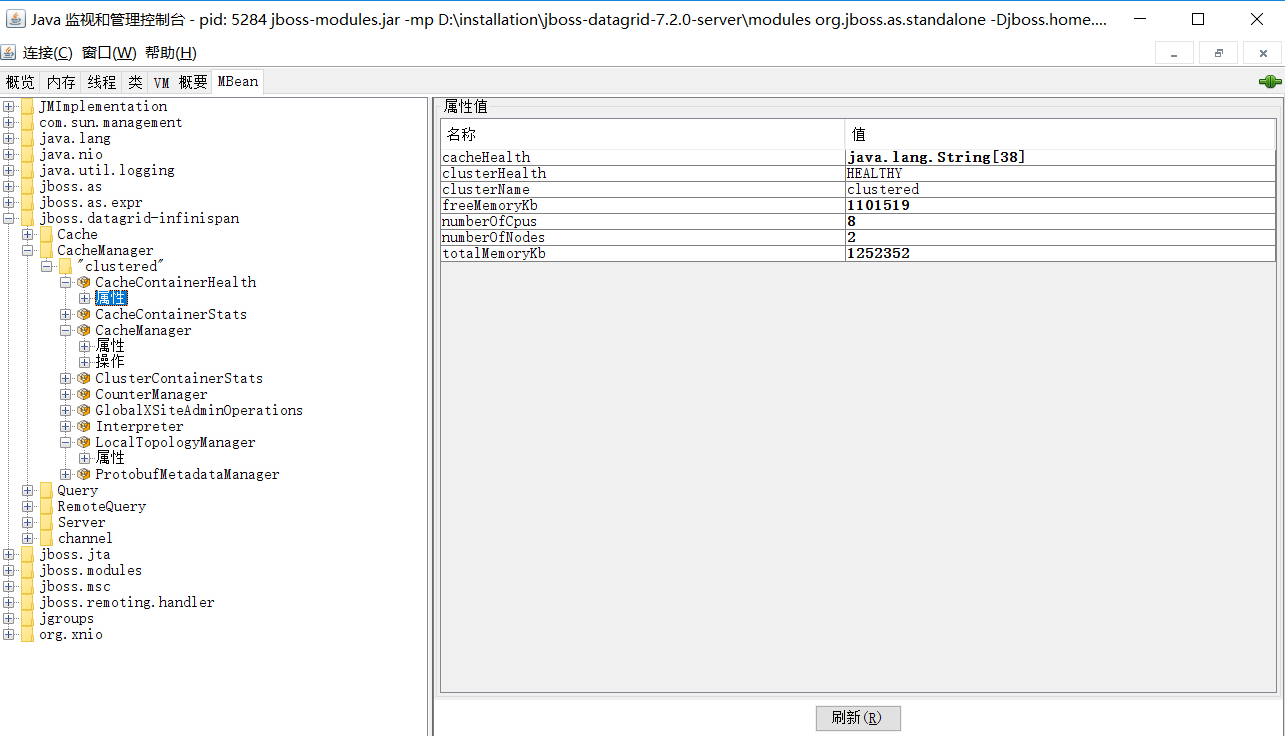This screenshot has height=736, width=1285.
Task: Expand the jboss.jta node
Action: click(x=9, y=555)
